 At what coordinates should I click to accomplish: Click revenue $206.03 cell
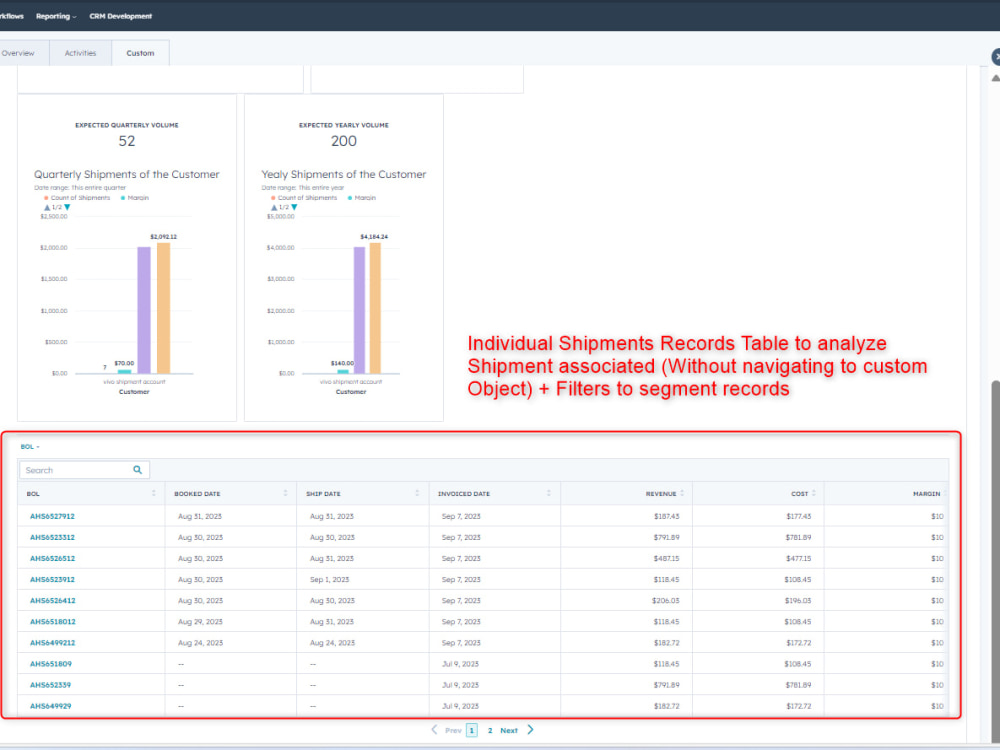[666, 600]
